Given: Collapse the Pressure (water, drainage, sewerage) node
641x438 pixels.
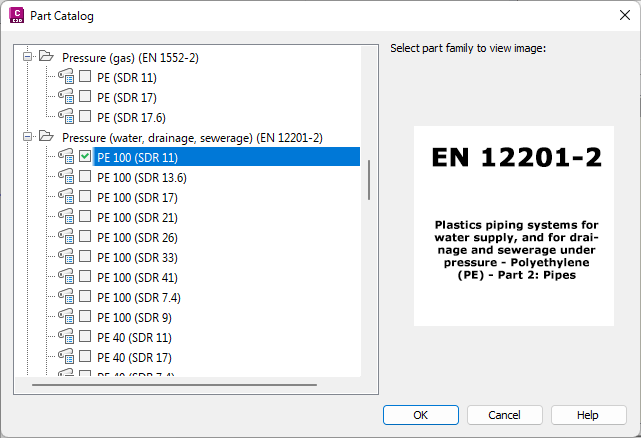Looking at the screenshot, I should 27,137.
